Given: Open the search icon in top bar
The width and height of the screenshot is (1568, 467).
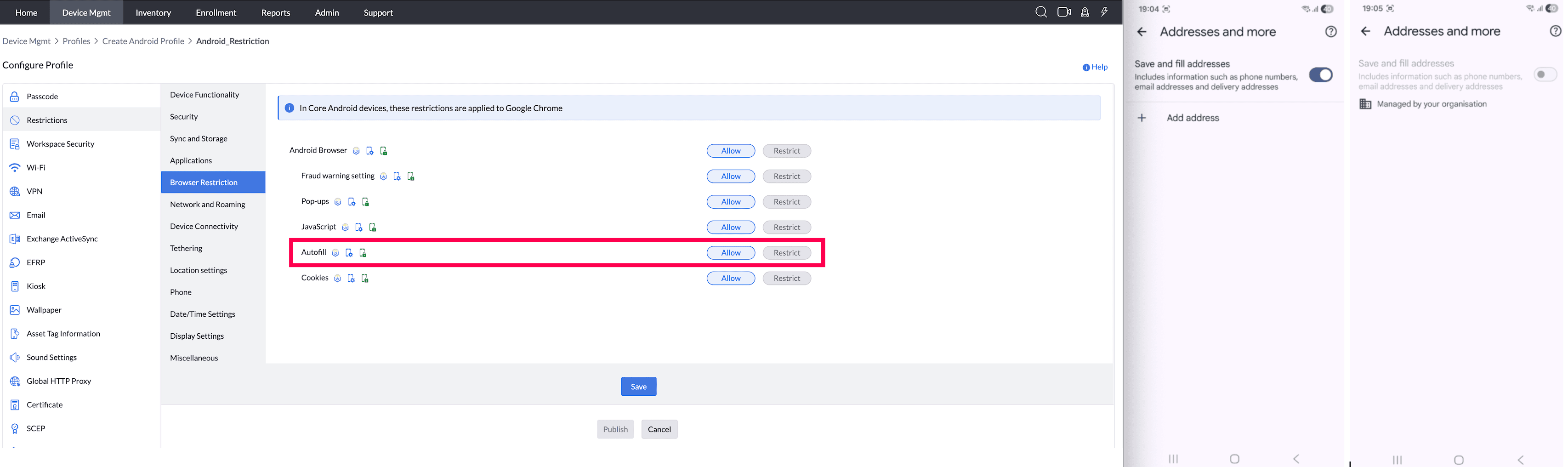Looking at the screenshot, I should 1041,12.
